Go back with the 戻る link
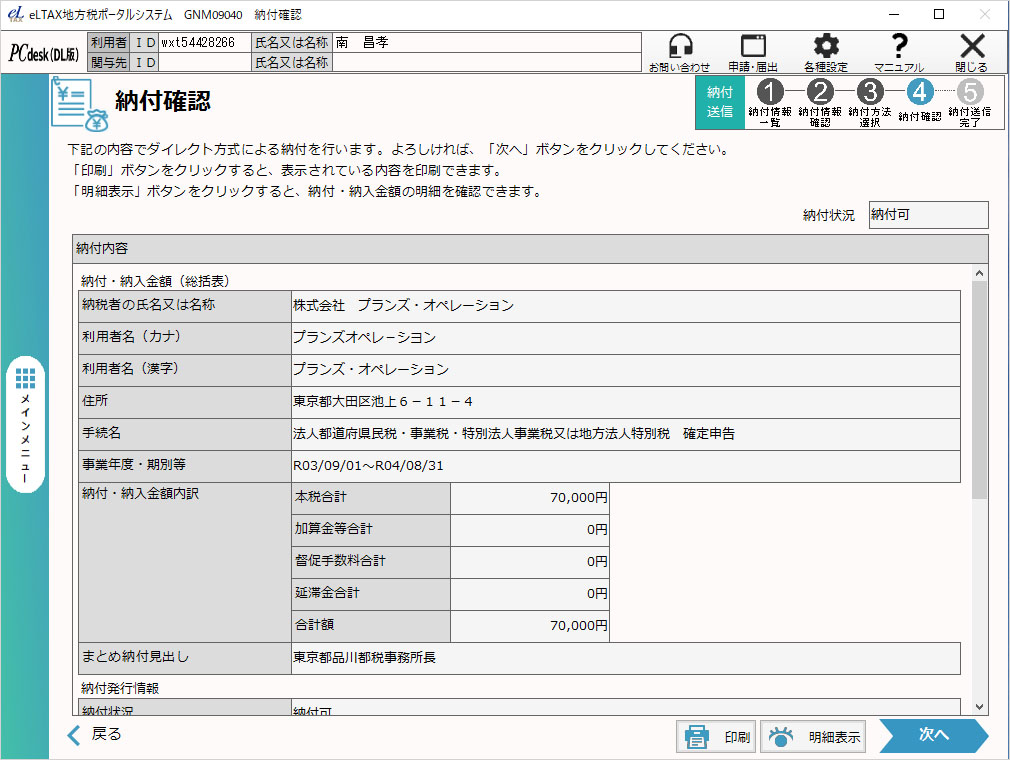The height and width of the screenshot is (760, 1010). tap(95, 735)
